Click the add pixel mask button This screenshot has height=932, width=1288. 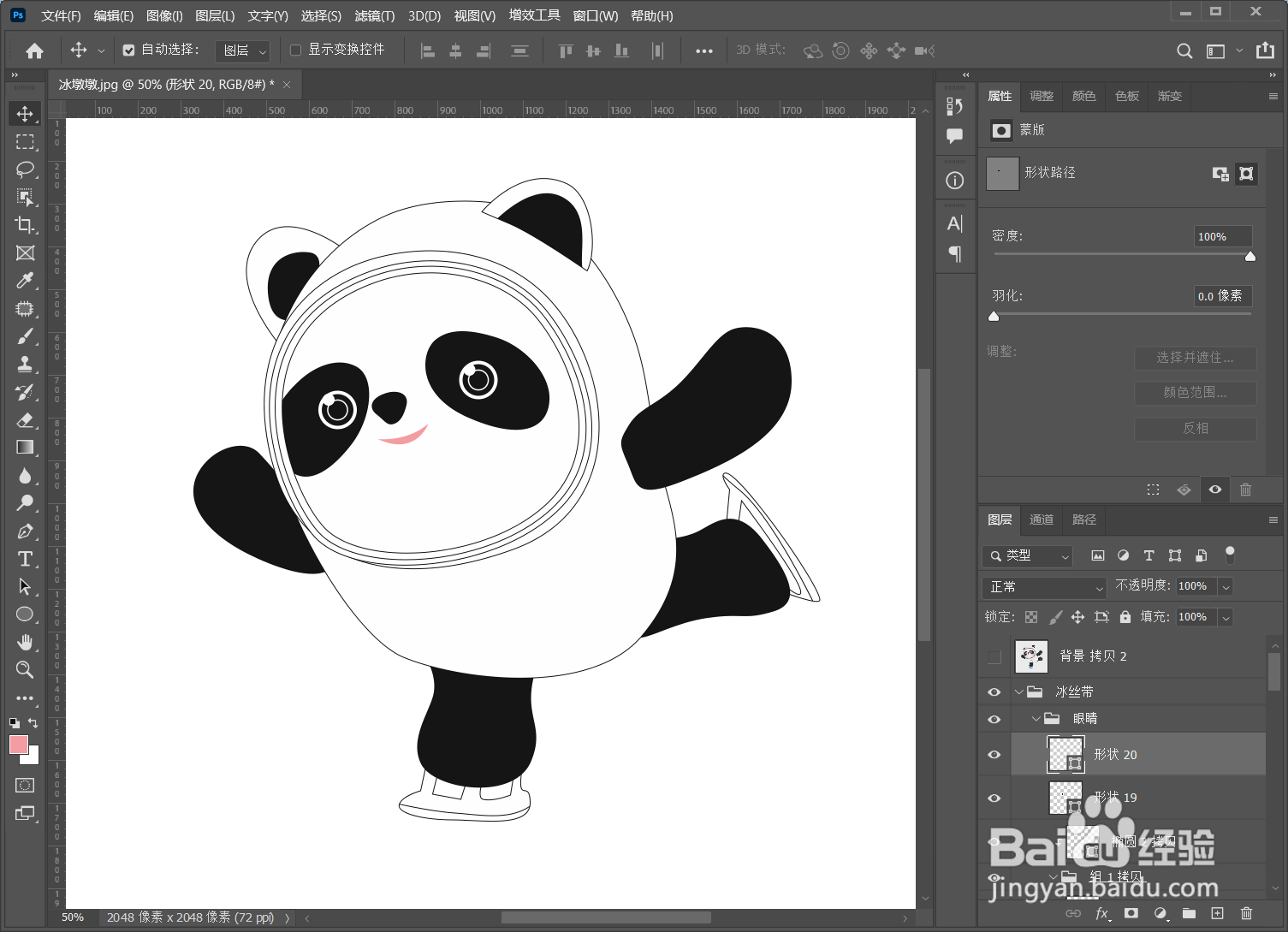pos(1220,174)
